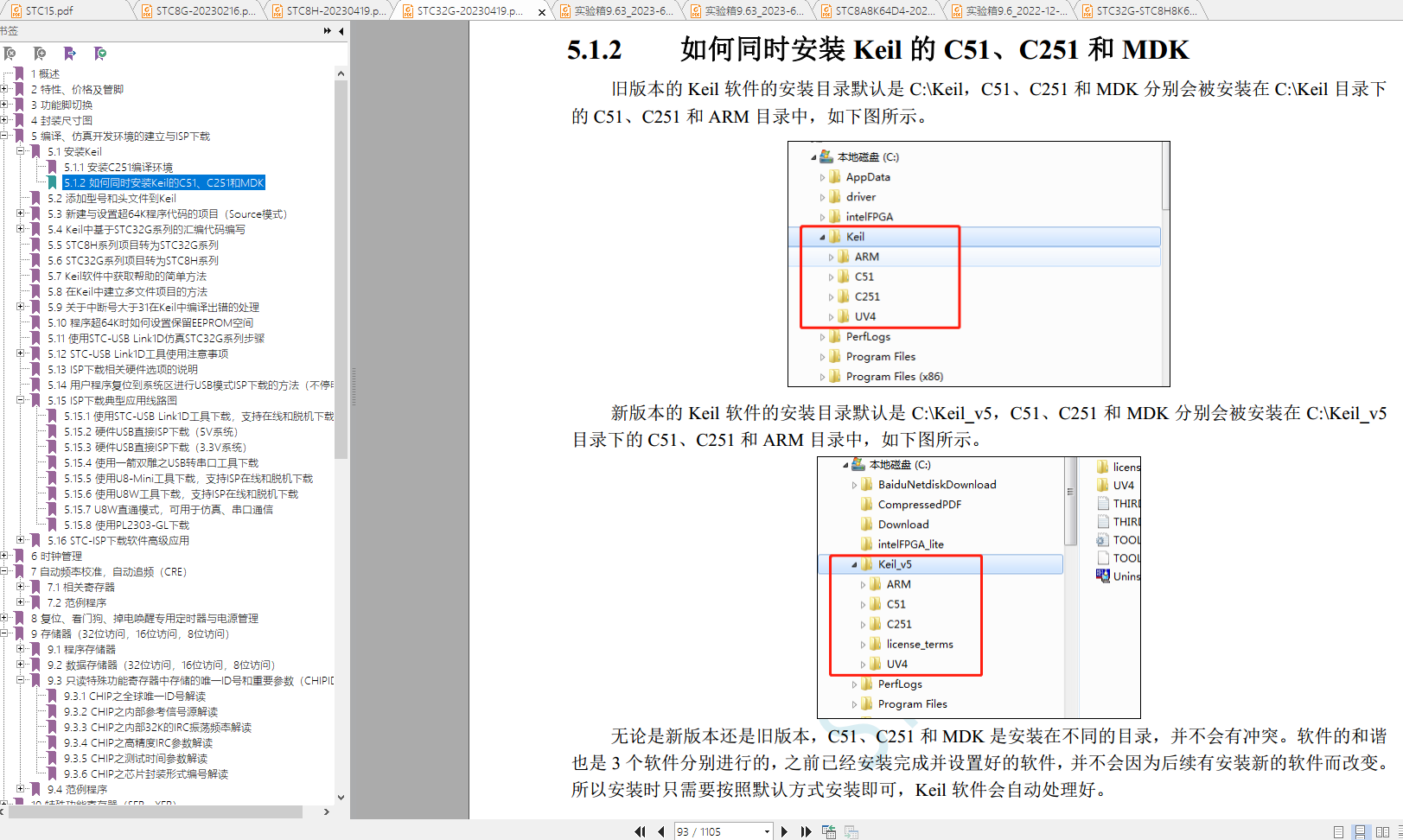This screenshot has width=1403, height=840.
Task: Click the delete bookmark icon in bookmarks toolbar
Action: click(x=10, y=54)
